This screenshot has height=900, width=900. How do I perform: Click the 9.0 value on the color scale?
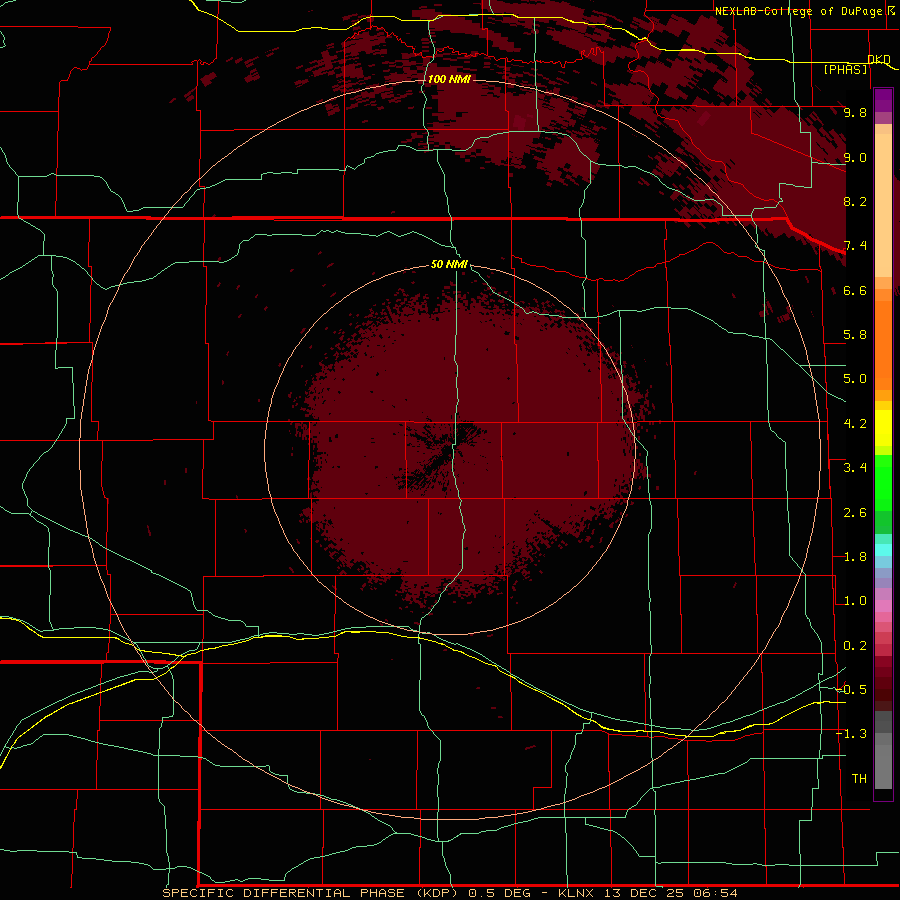855,157
